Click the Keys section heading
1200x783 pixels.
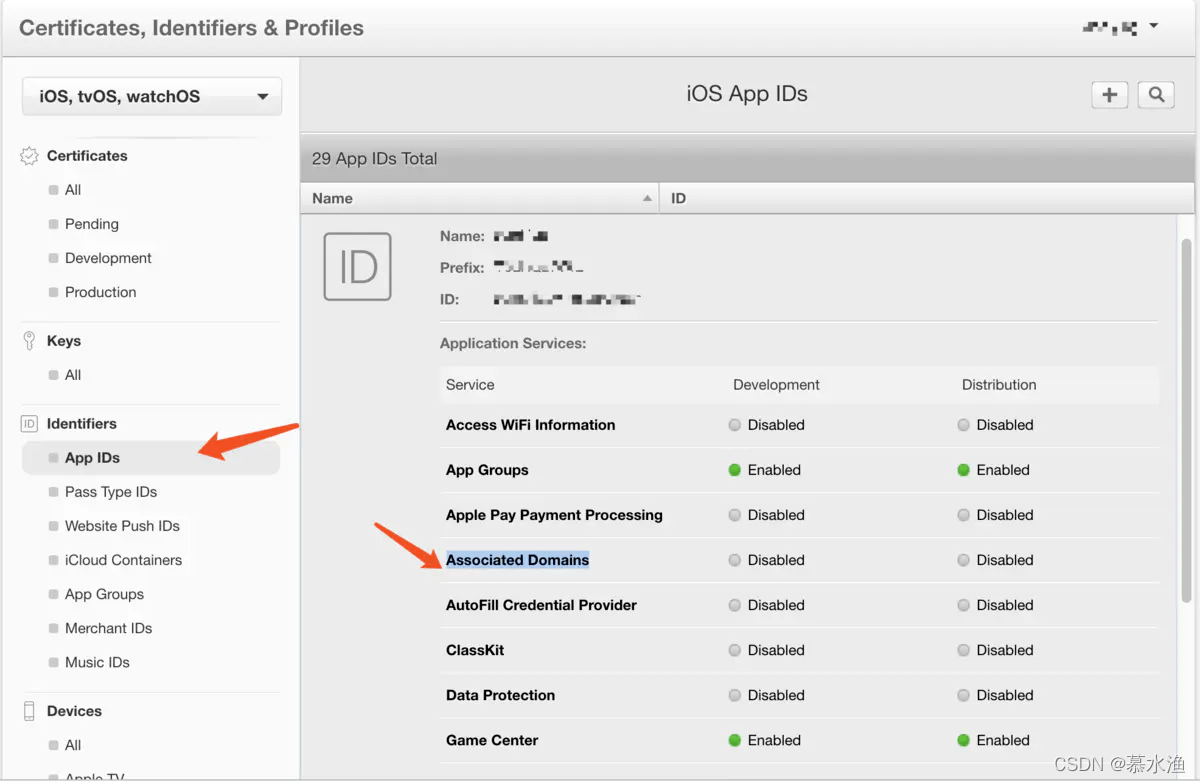point(64,341)
